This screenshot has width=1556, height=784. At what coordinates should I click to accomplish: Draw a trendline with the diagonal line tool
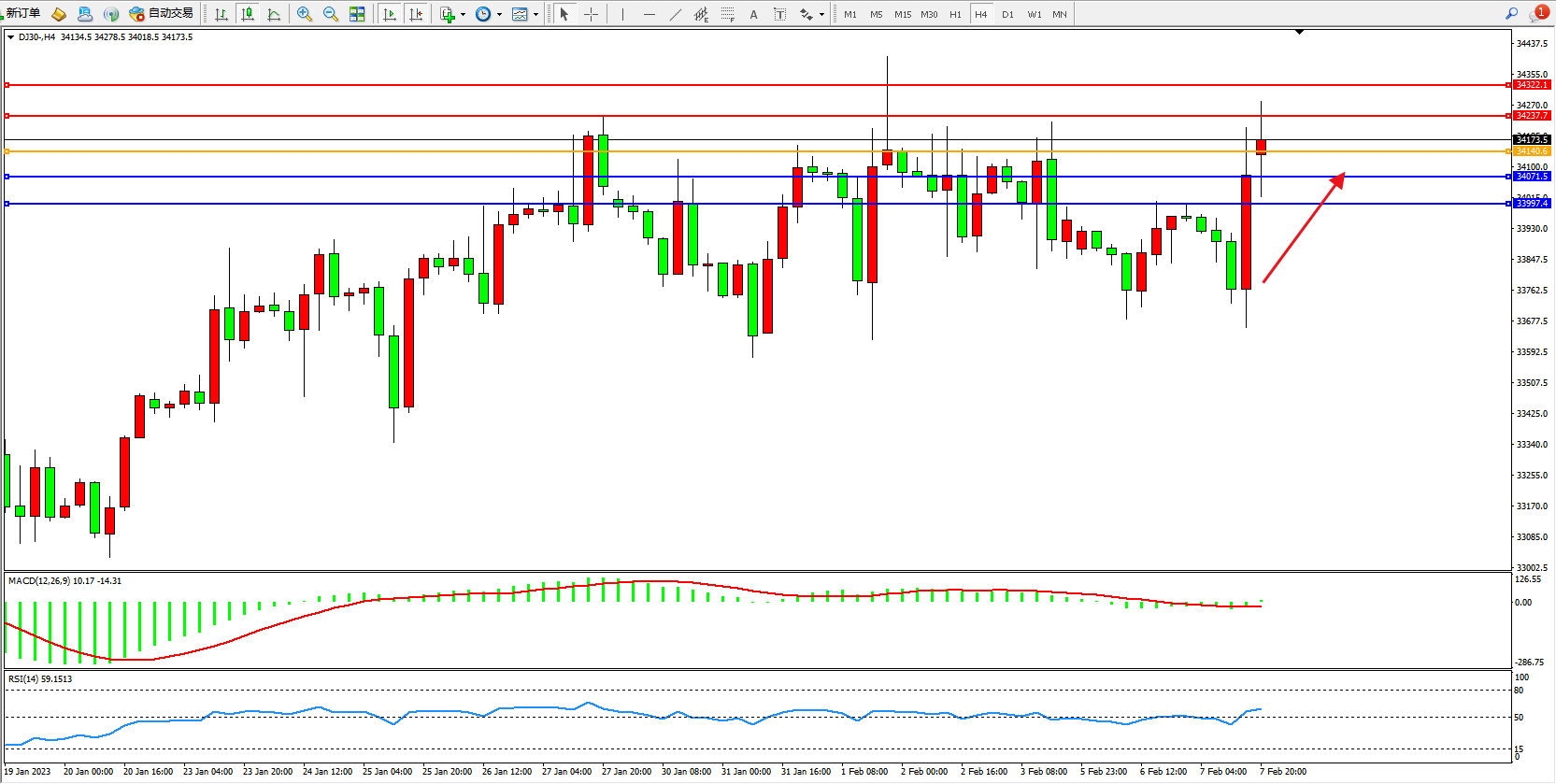tap(675, 14)
